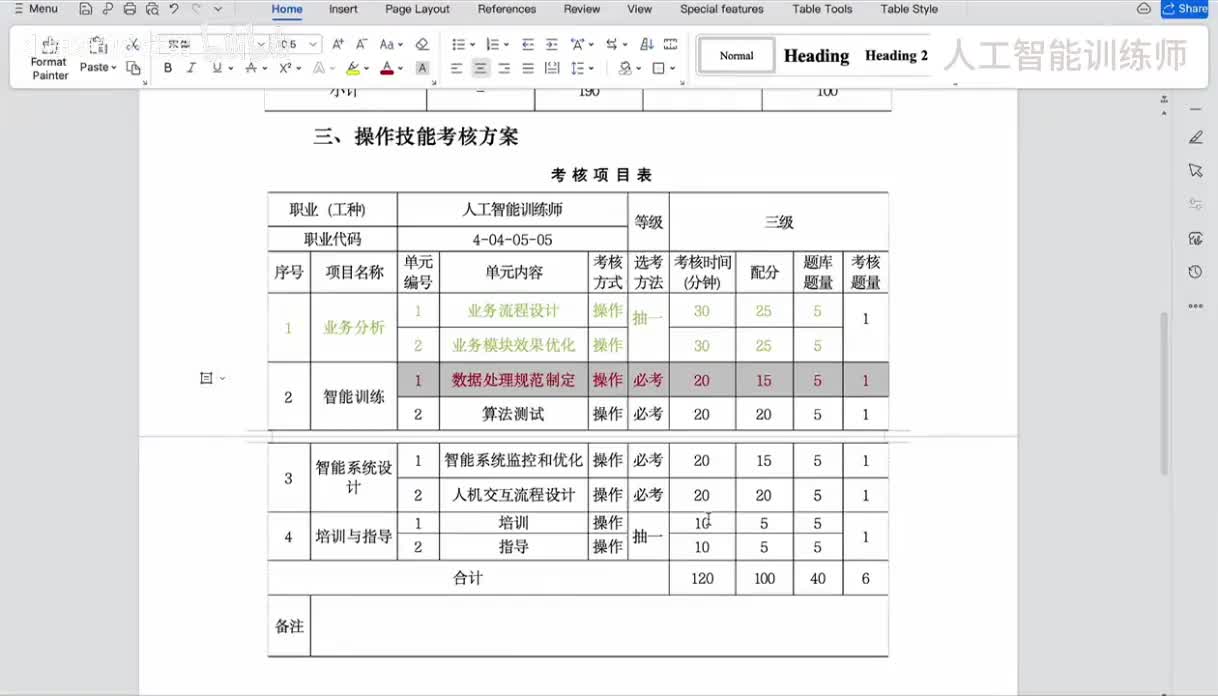Open settings sliders icon in right sidebar
1218x696 pixels.
(x=1195, y=204)
